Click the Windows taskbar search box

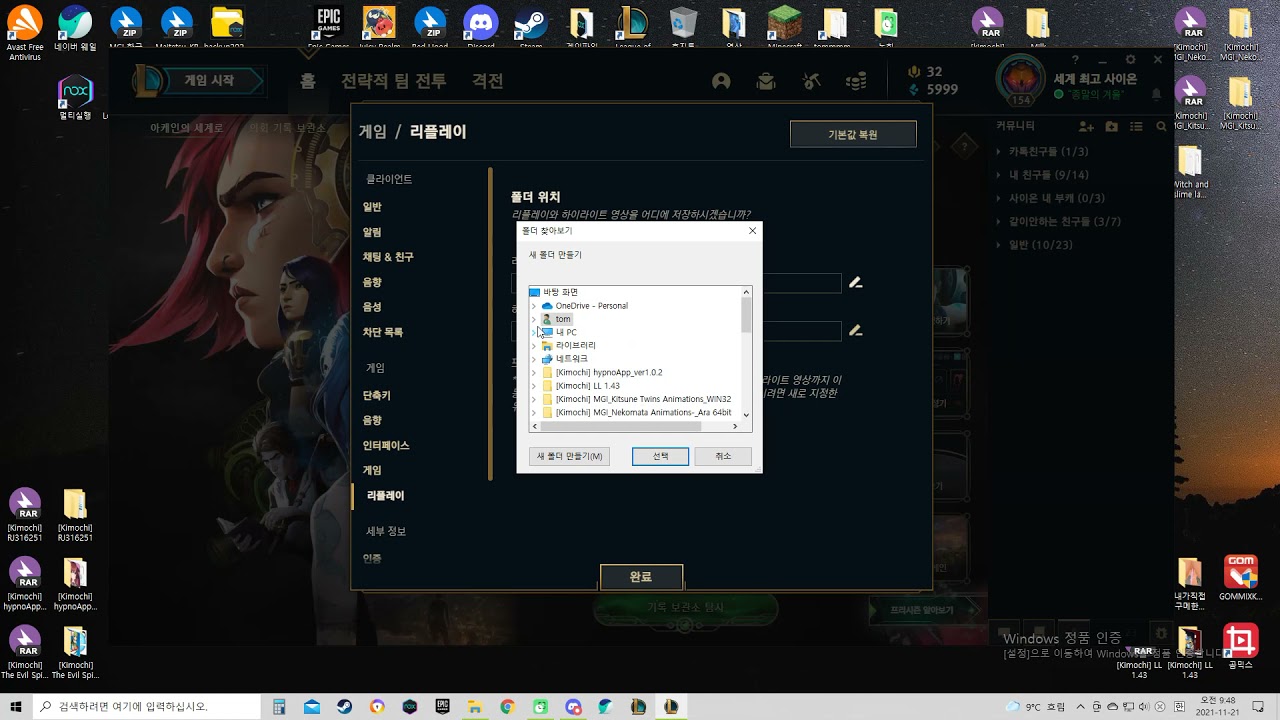(x=149, y=707)
